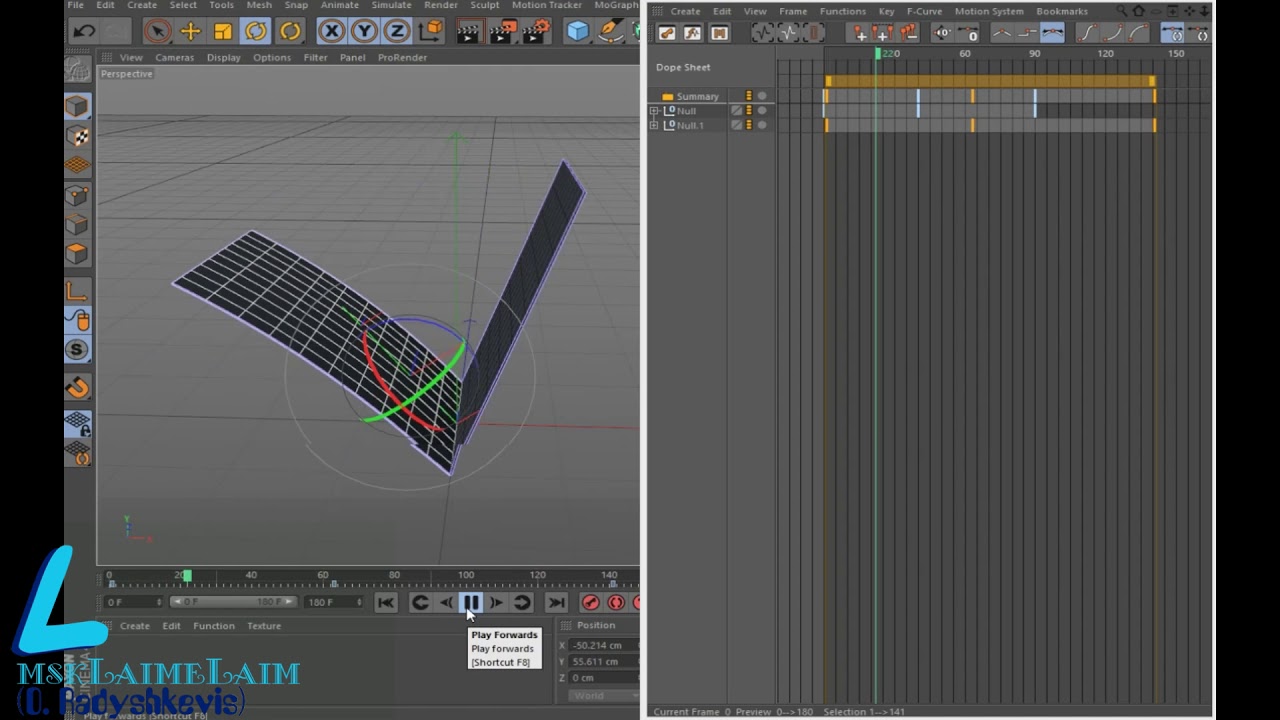Add a Cube primitive object
This screenshot has height=720, width=1280.
click(x=578, y=31)
